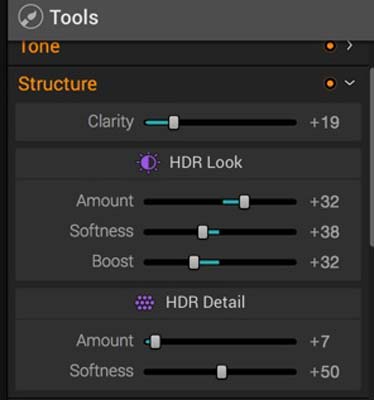
Task: Click the HDR Look Amount slider handle
Action: click(244, 202)
